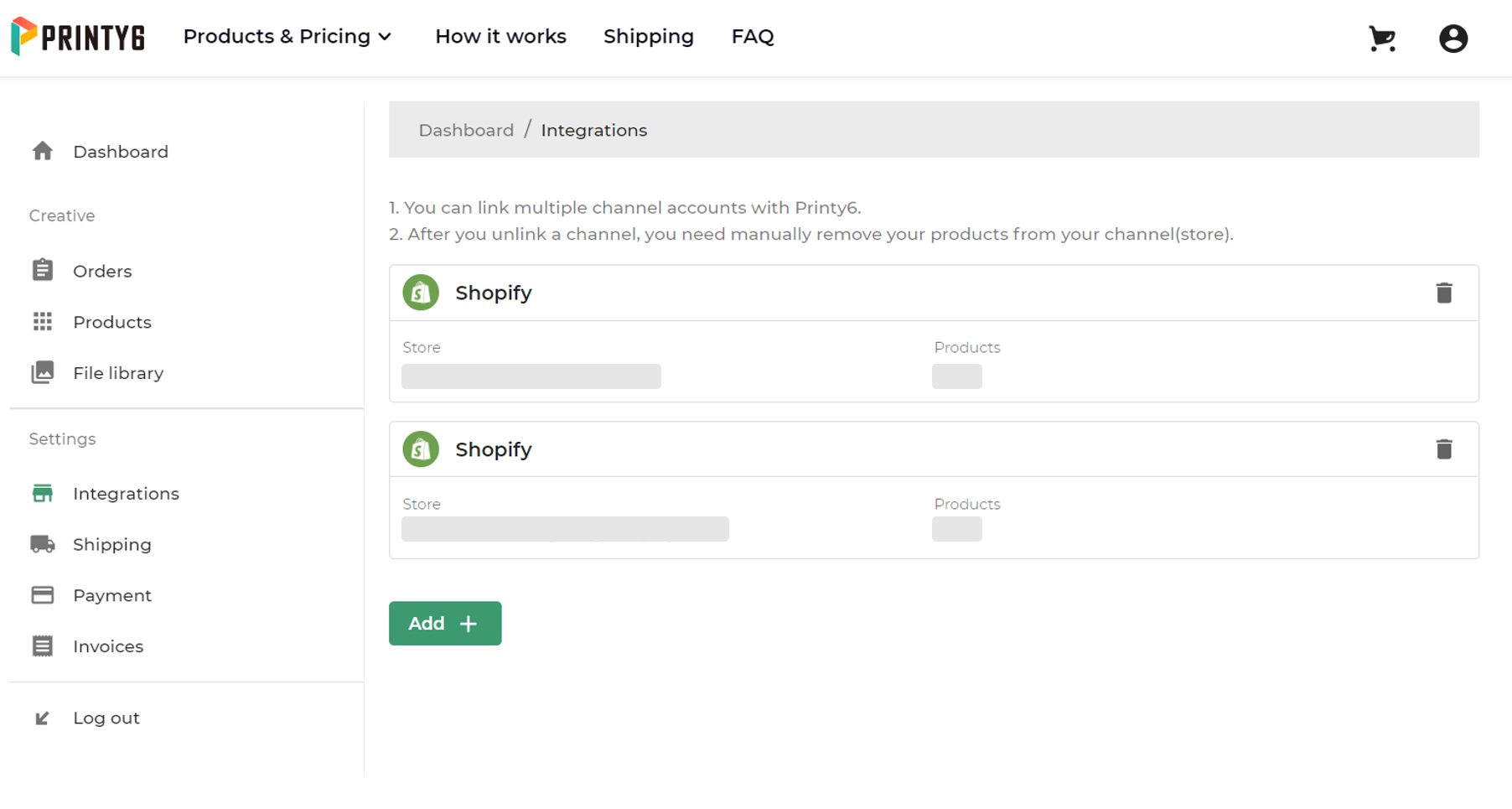Screen dimensions: 1512x809
Task: Delete the second Shopify integration
Action: point(1443,449)
